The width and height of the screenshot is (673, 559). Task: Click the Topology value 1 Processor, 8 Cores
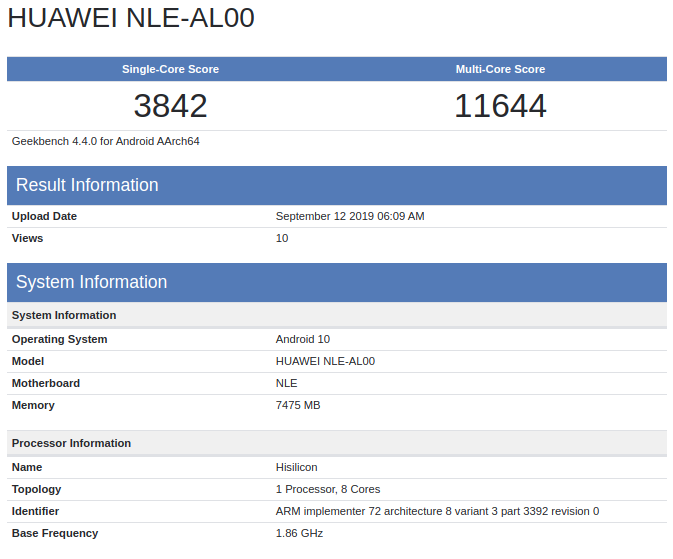[x=328, y=489]
